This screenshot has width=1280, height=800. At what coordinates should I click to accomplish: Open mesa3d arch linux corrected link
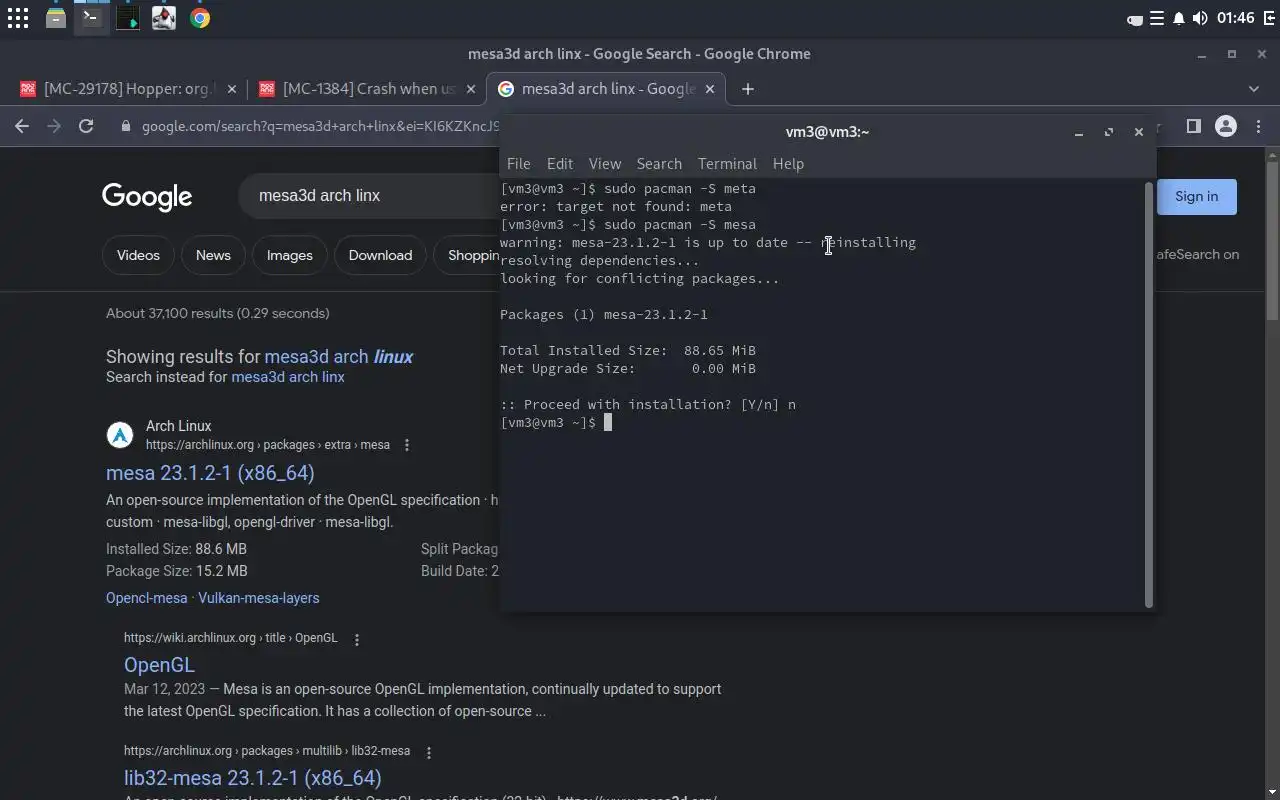click(x=339, y=357)
